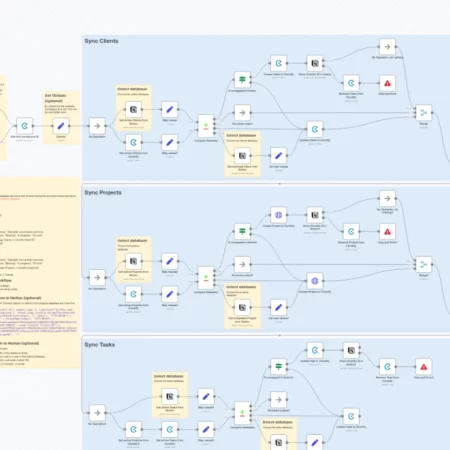
Task: Open Clockify 'Get active Clients from Clockify' node
Action: tap(133, 142)
